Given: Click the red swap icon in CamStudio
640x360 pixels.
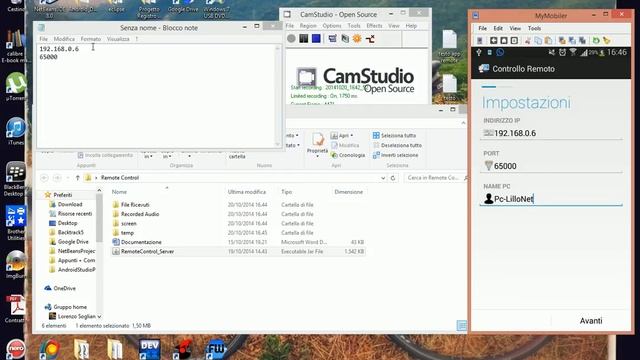Looking at the screenshot, I should [x=370, y=39].
